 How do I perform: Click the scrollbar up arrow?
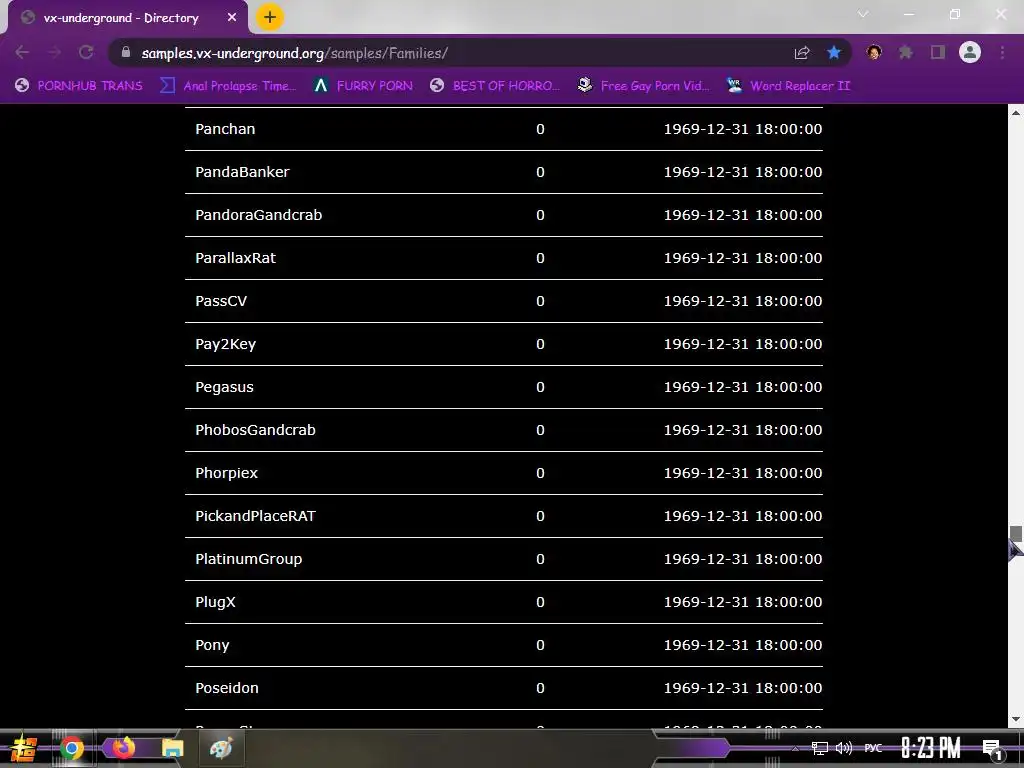1016,113
